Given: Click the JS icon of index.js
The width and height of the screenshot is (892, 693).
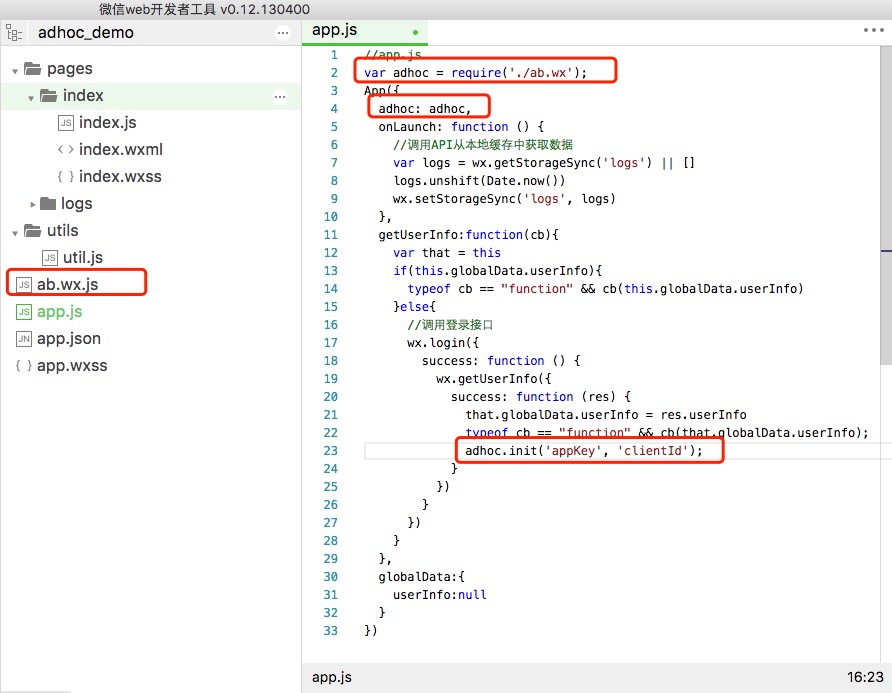Looking at the screenshot, I should pos(66,122).
